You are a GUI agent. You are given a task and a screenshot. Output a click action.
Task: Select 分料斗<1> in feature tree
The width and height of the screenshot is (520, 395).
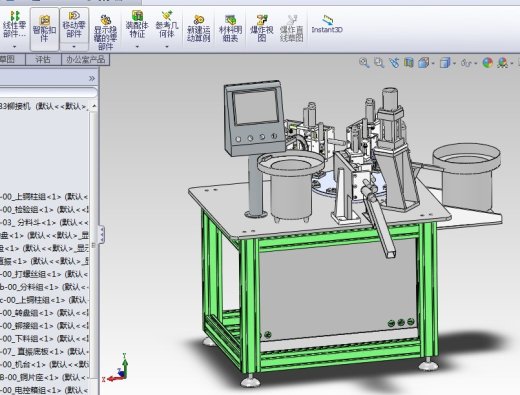point(44,223)
